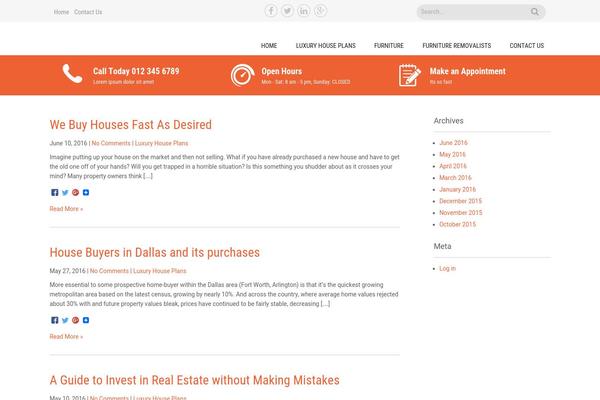Share 'We Buy Houses Fast' post on Twitter

[65, 193]
